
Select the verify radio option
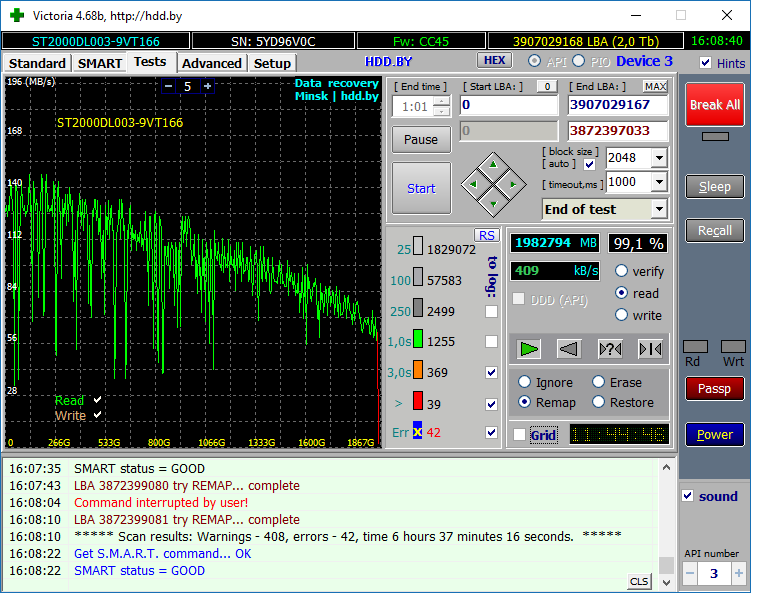[x=622, y=271]
